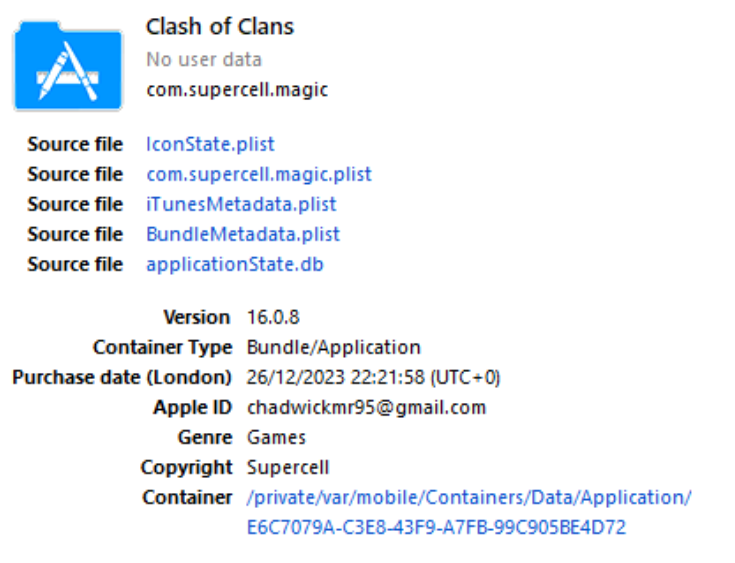The image size is (735, 563).
Task: Open the applicationState.db source file
Action: click(x=235, y=264)
